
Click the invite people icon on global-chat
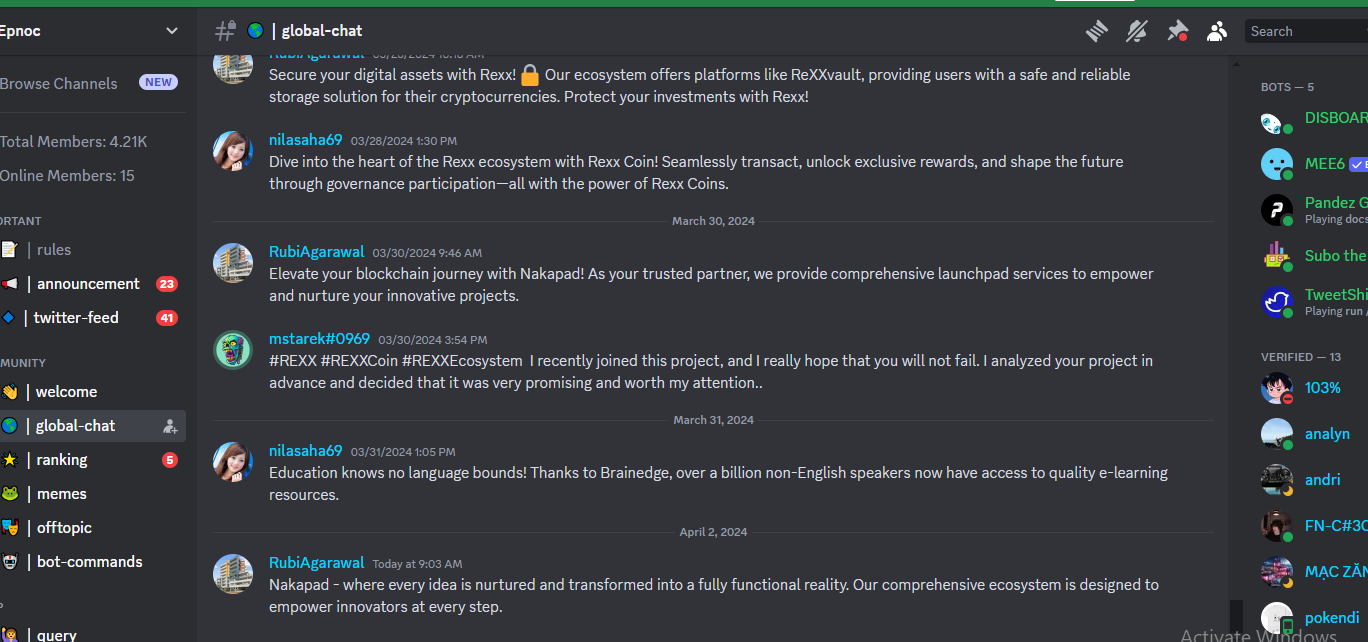pos(170,426)
